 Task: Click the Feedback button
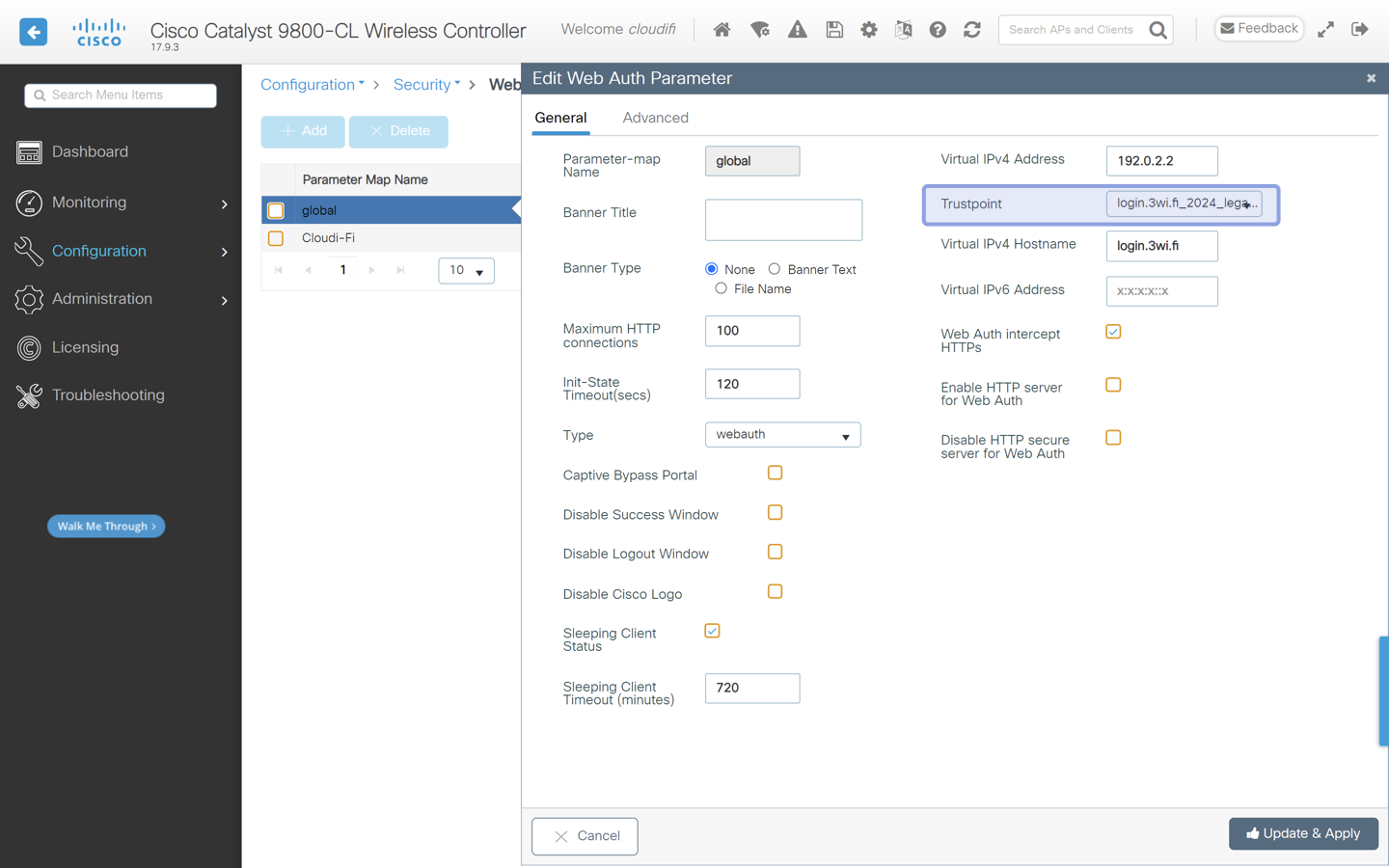(x=1259, y=28)
